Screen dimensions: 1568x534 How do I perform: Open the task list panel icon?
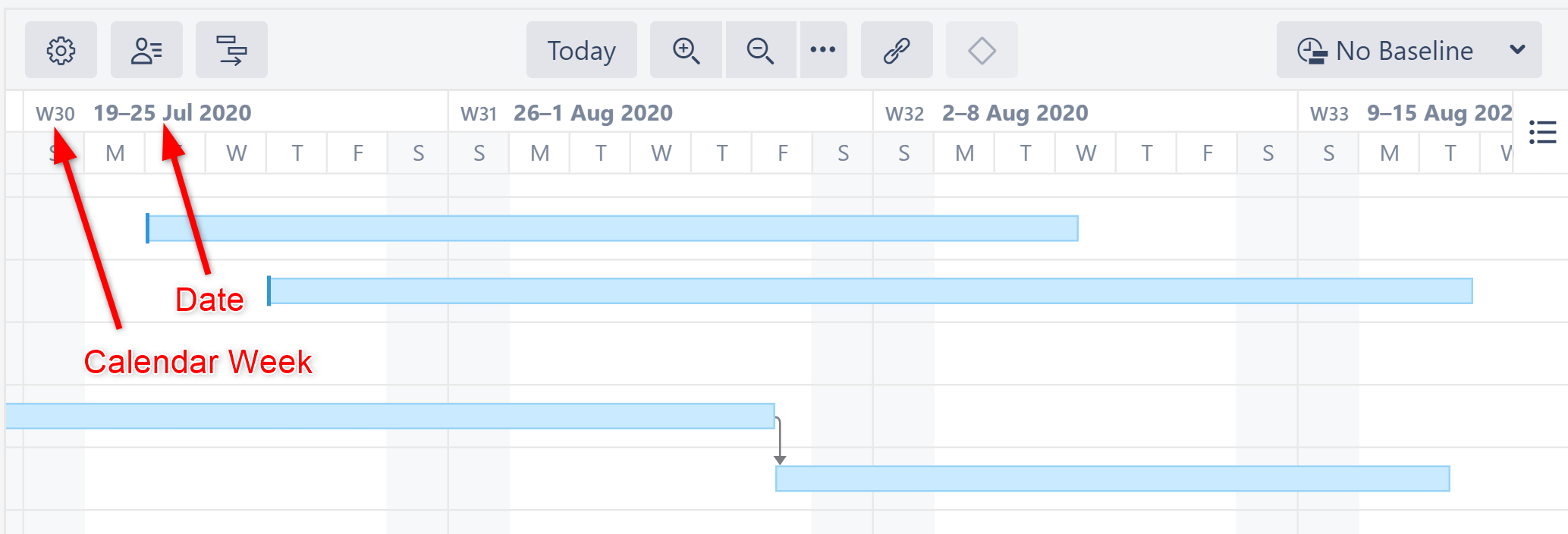pos(1543,130)
